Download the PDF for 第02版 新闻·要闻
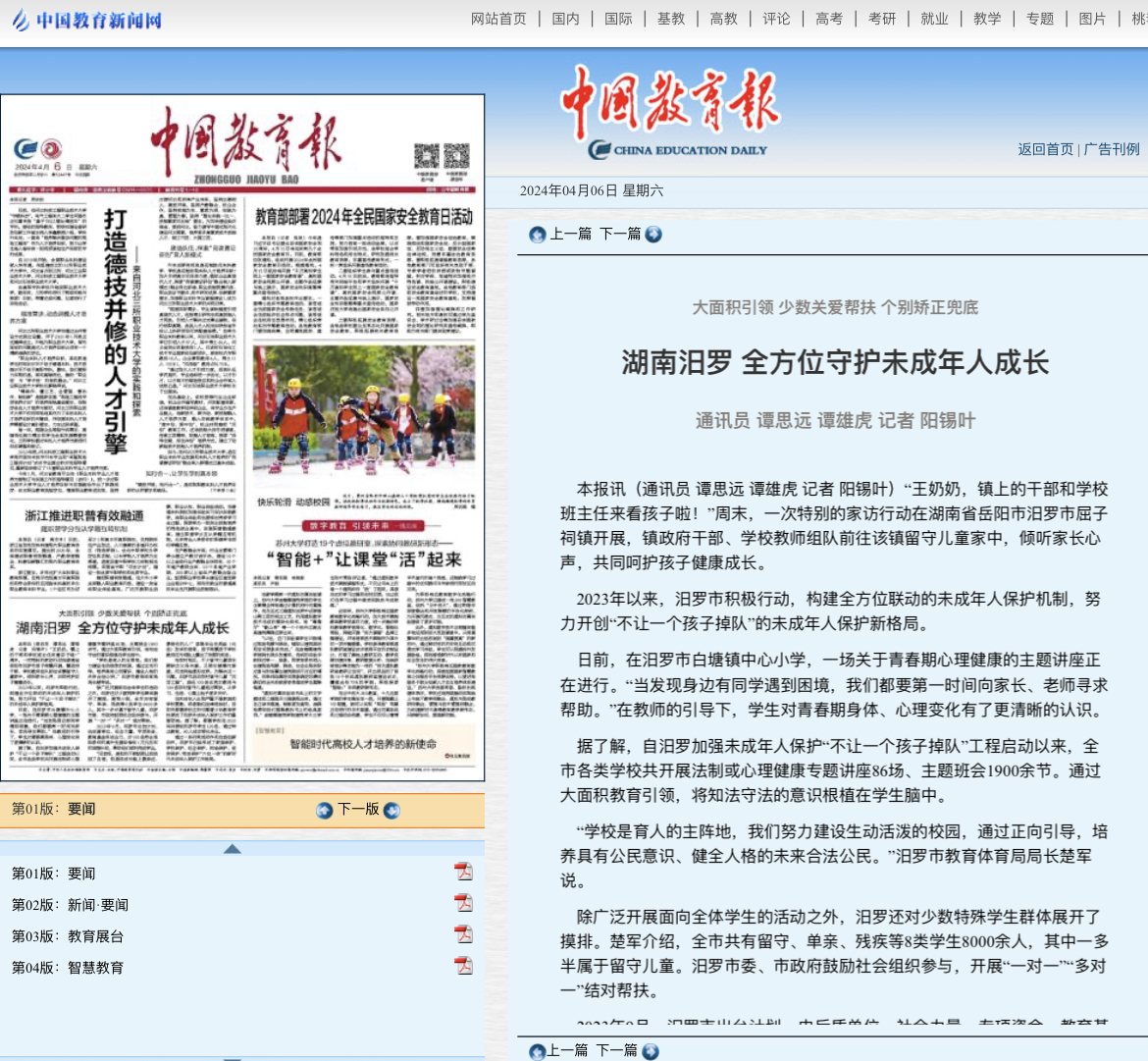This screenshot has width=1148, height=1061. (463, 904)
